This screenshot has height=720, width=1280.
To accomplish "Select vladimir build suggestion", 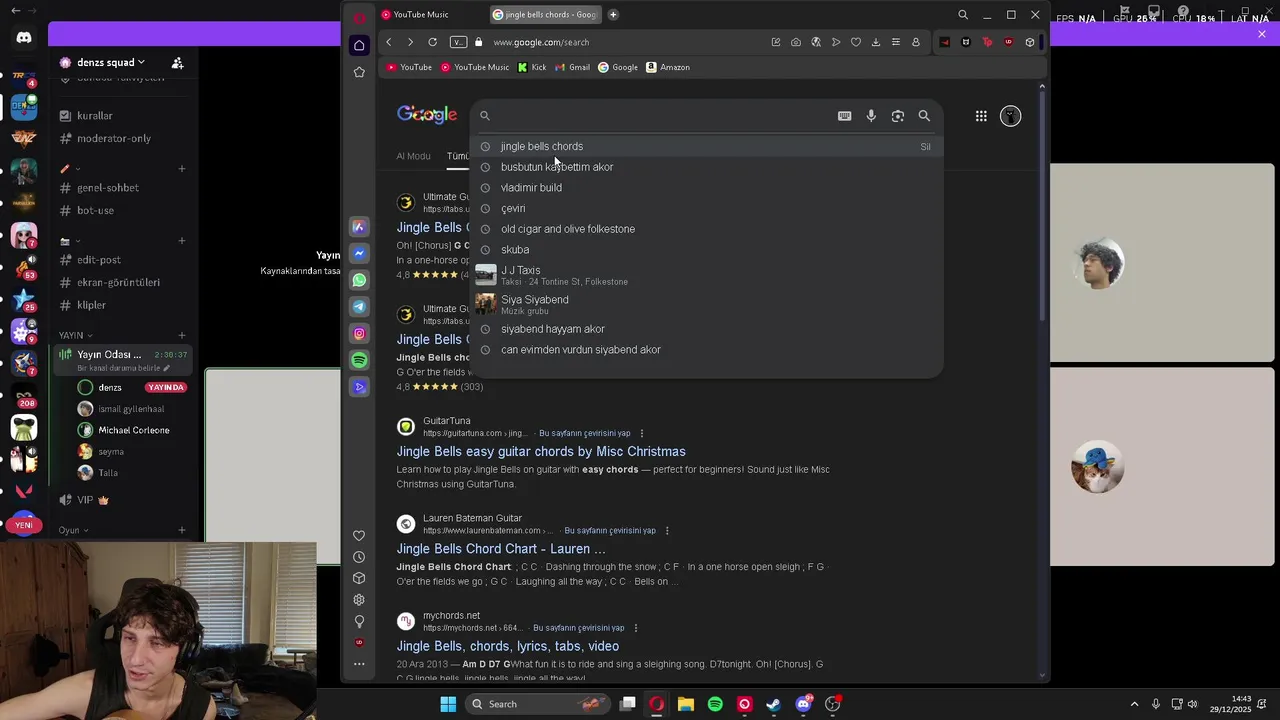I will coord(706,188).
